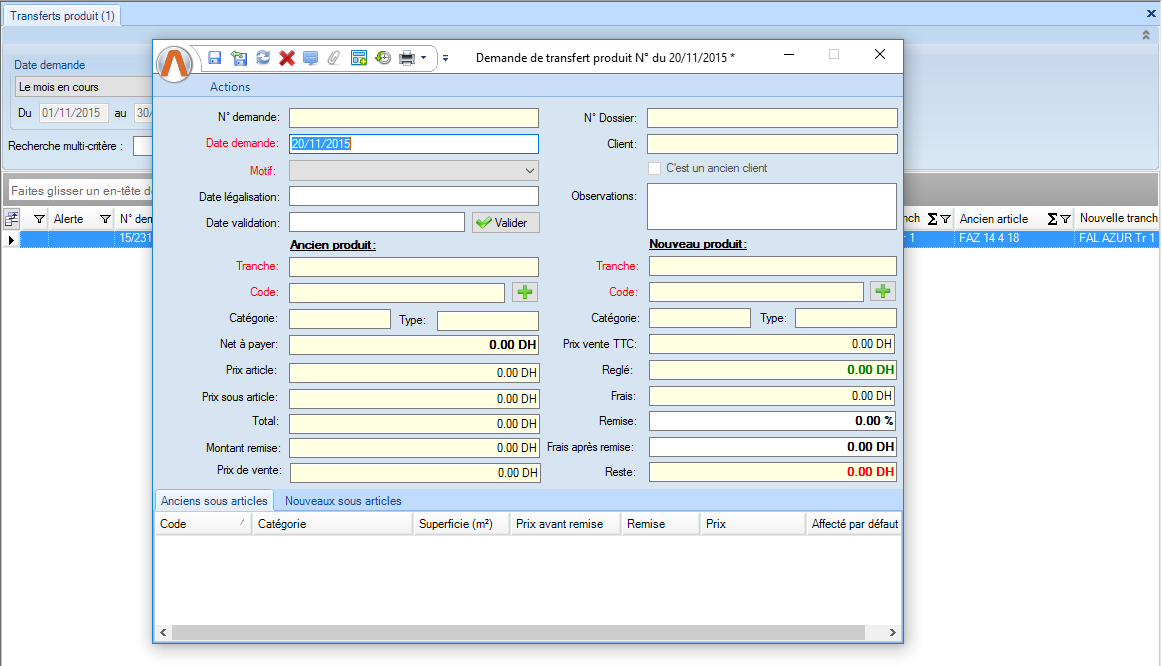Open the Motif dropdown

[x=529, y=171]
